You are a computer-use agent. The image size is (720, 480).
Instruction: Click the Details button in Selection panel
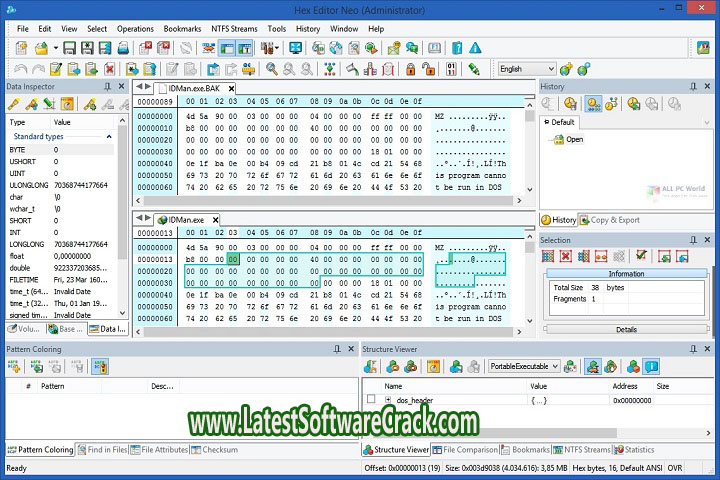tap(626, 329)
